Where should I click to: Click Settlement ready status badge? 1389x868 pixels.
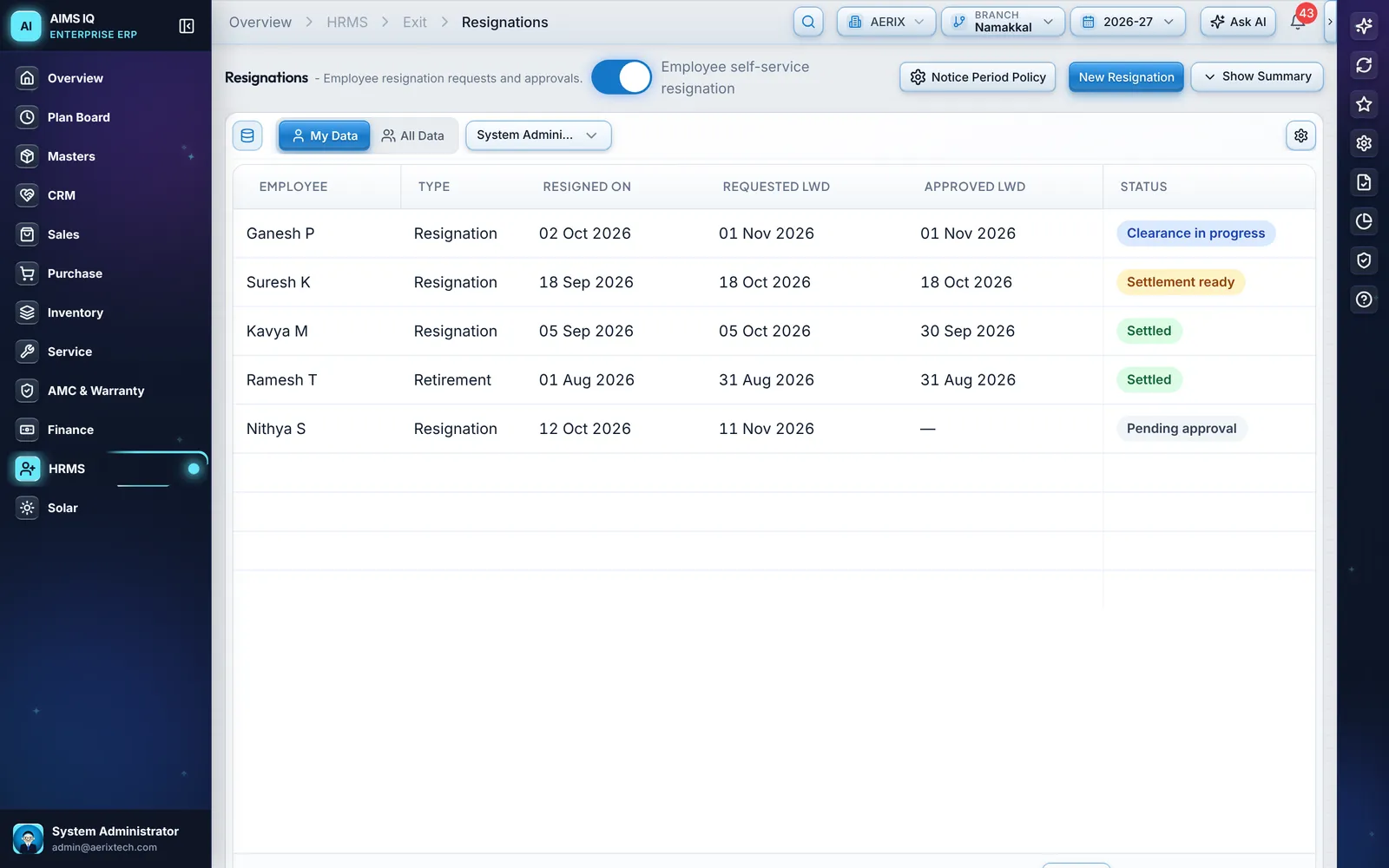coord(1181,282)
